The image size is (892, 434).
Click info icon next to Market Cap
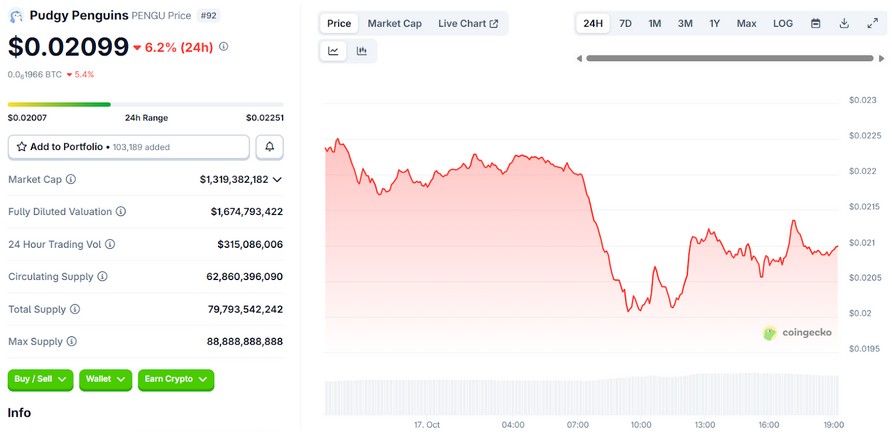(71, 180)
